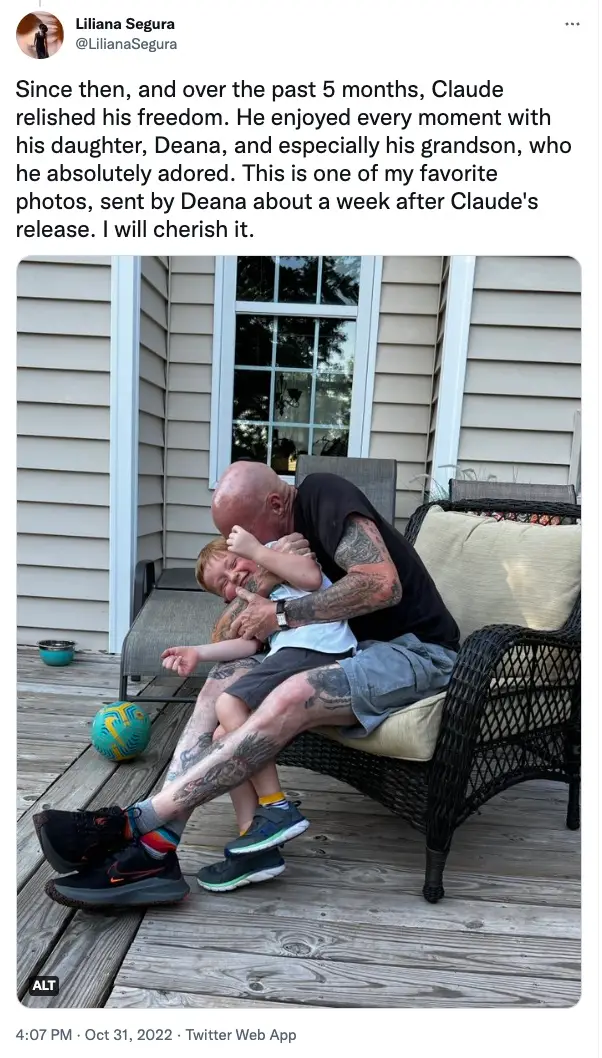The width and height of the screenshot is (602, 1058).
Task: Click the tweet text about Claude's freedom
Action: 294,159
